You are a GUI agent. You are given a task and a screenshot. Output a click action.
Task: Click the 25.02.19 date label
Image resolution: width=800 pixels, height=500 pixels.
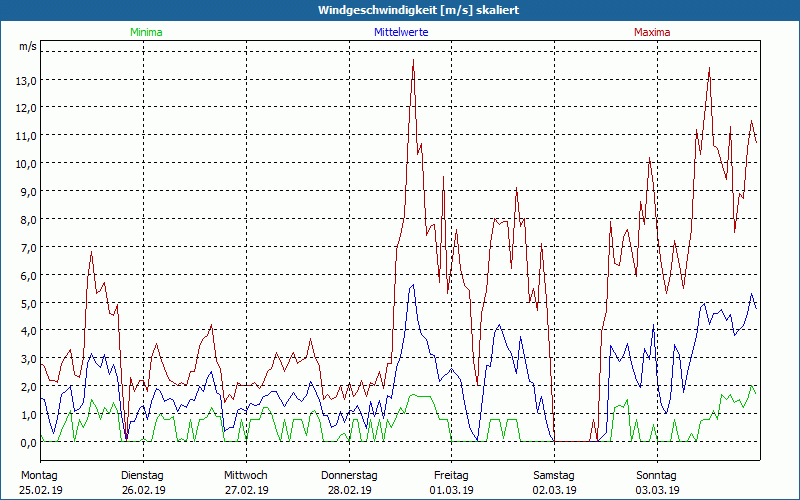(x=41, y=490)
